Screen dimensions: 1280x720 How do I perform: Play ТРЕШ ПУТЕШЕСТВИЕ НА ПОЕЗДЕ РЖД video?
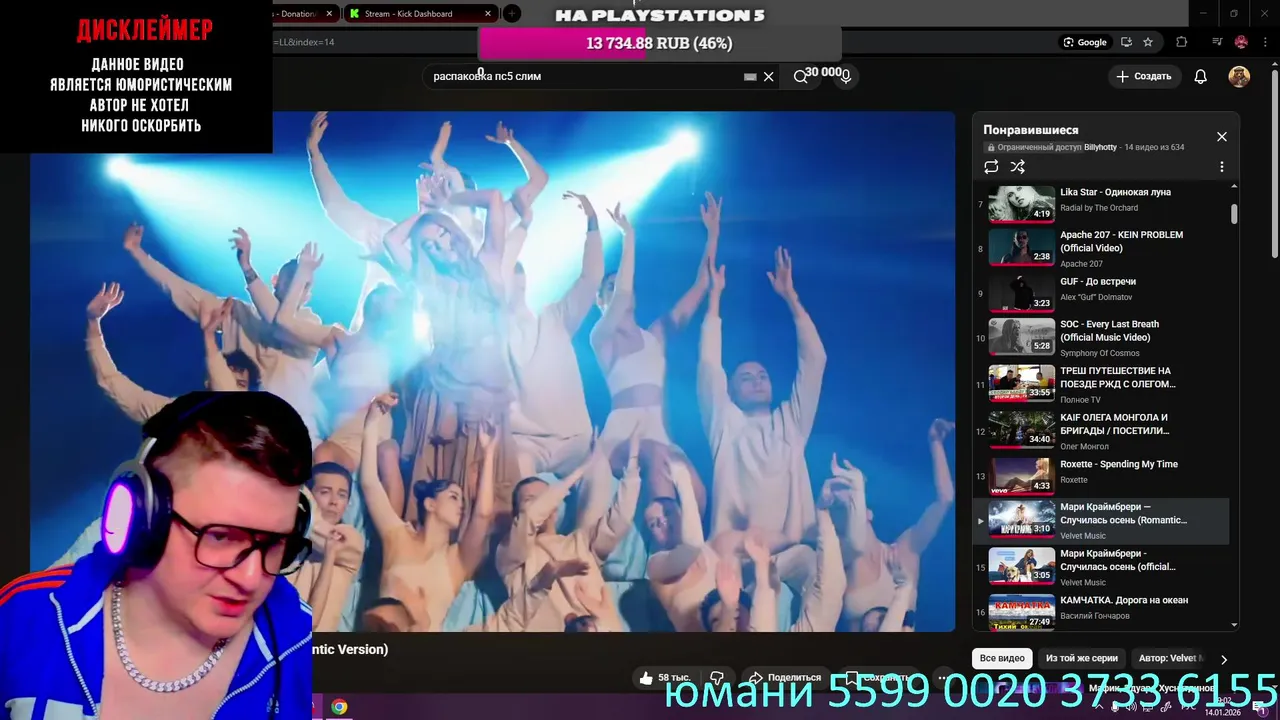1118,377
